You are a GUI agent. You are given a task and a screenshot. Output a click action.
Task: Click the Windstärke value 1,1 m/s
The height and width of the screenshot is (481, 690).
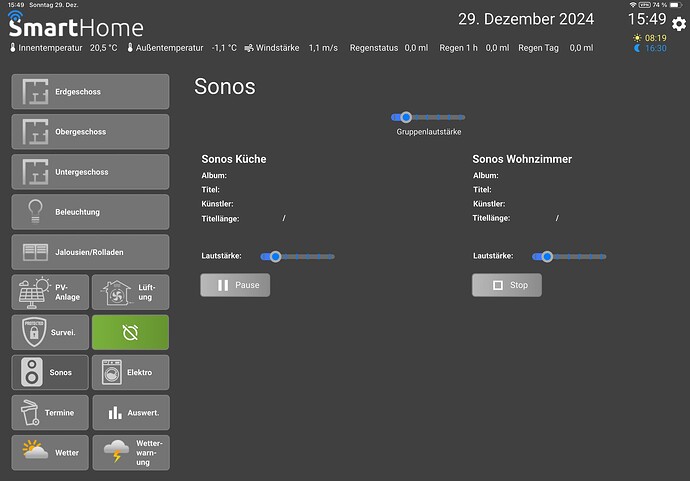pos(323,48)
